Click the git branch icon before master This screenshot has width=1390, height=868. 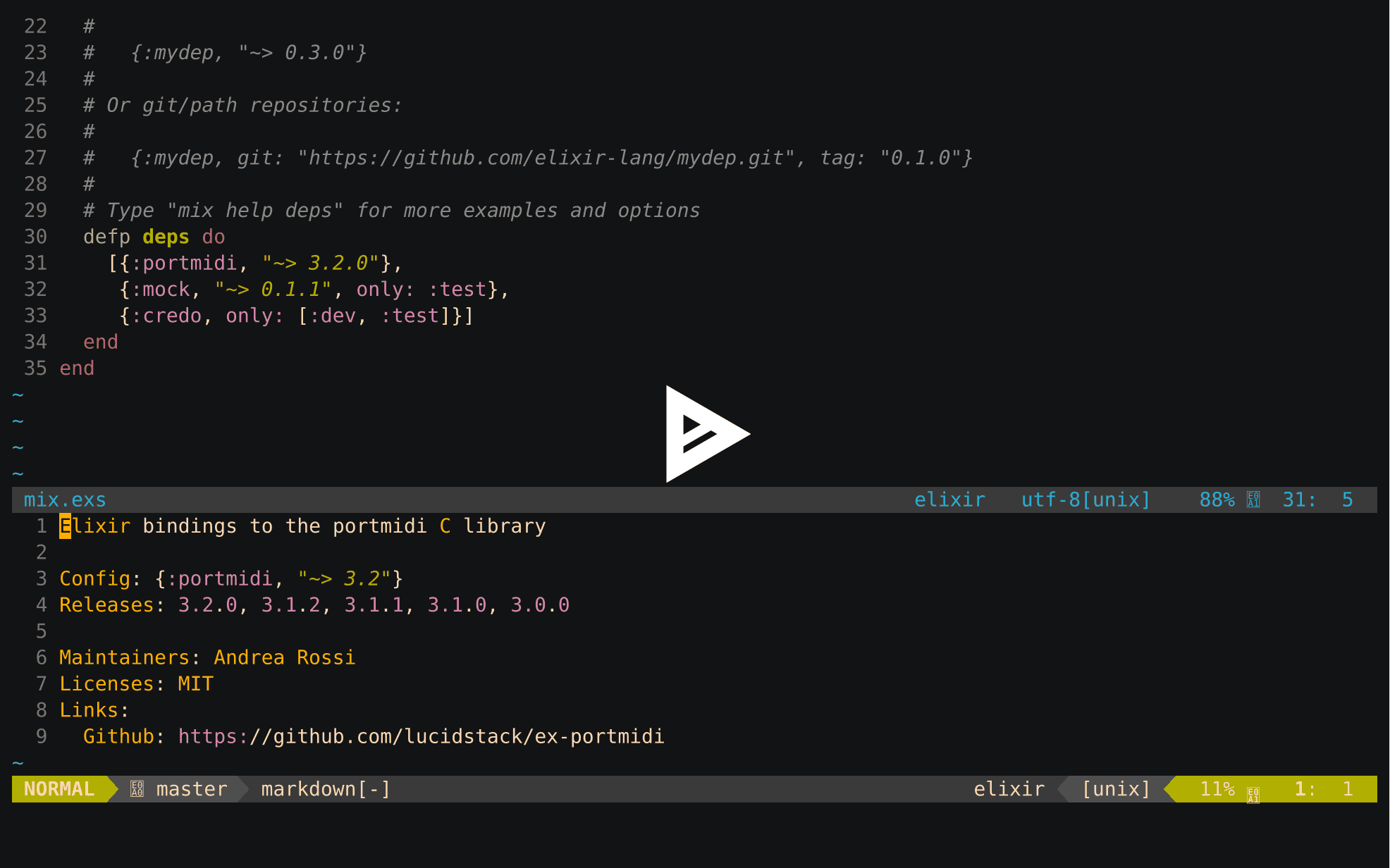137,789
